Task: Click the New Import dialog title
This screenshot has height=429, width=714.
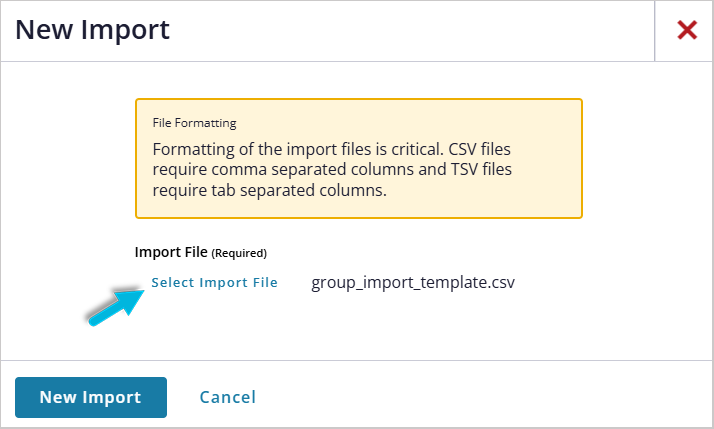Action: tap(92, 30)
